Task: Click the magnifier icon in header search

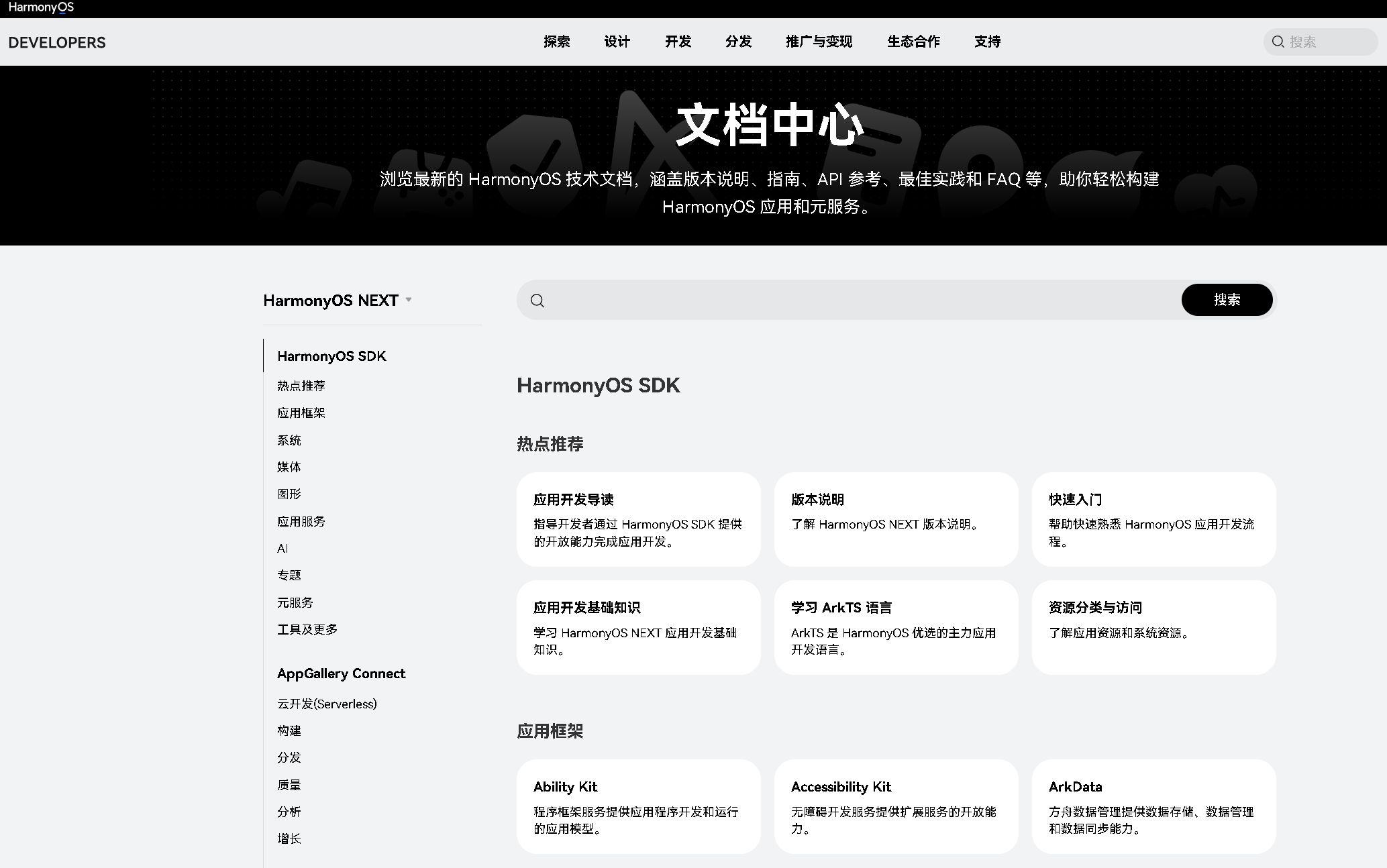Action: [x=1278, y=42]
